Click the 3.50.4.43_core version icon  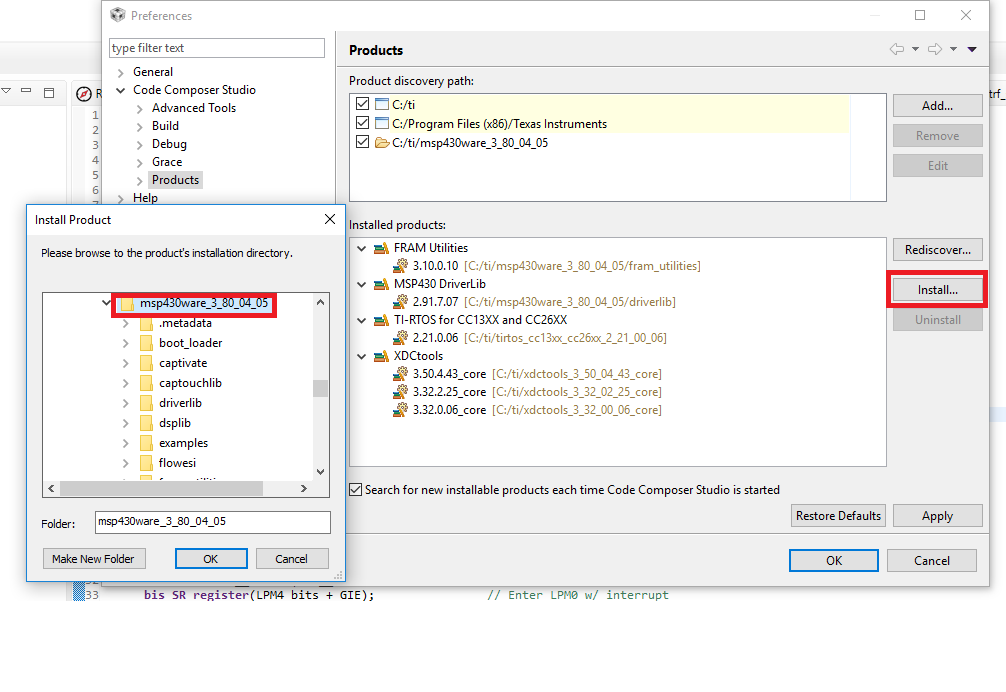click(x=400, y=373)
